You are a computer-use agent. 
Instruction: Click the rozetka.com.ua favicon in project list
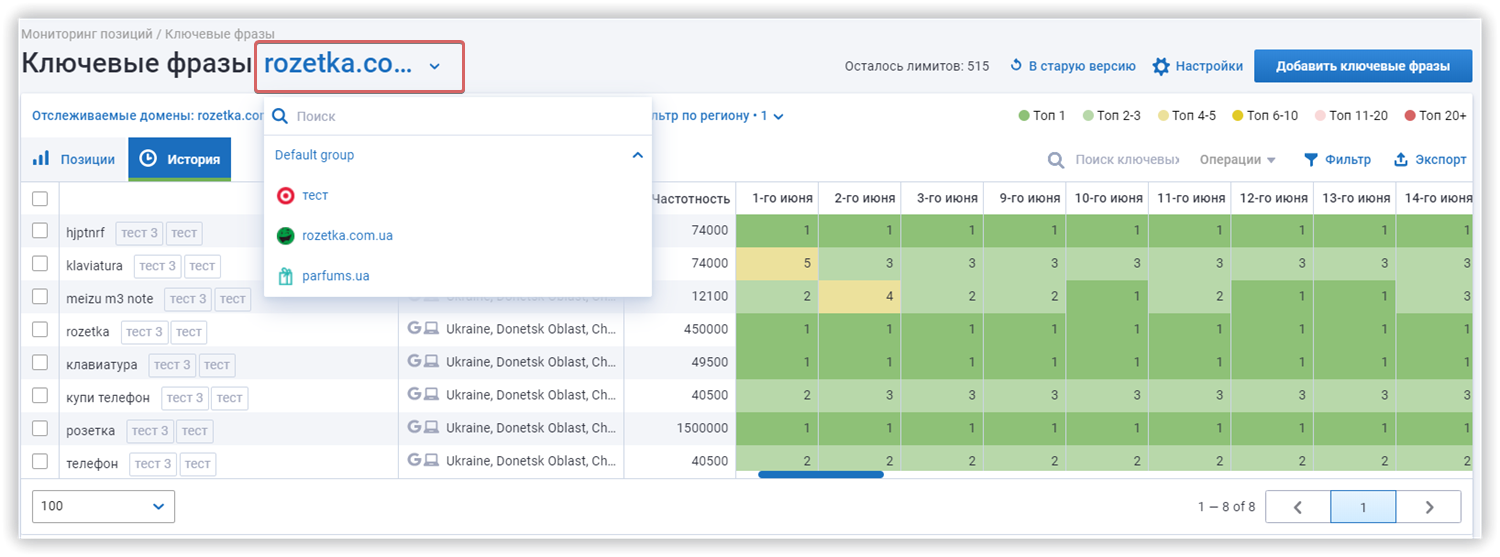coord(286,235)
